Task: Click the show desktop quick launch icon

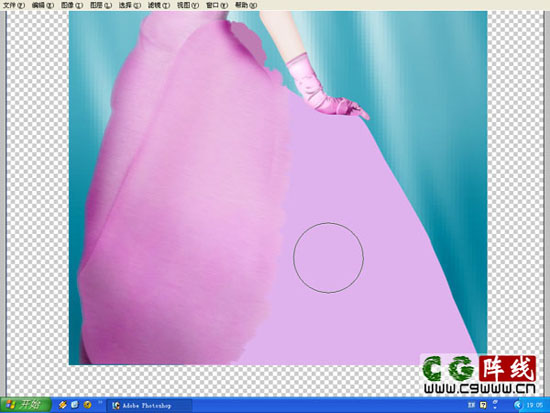Action: click(75, 405)
